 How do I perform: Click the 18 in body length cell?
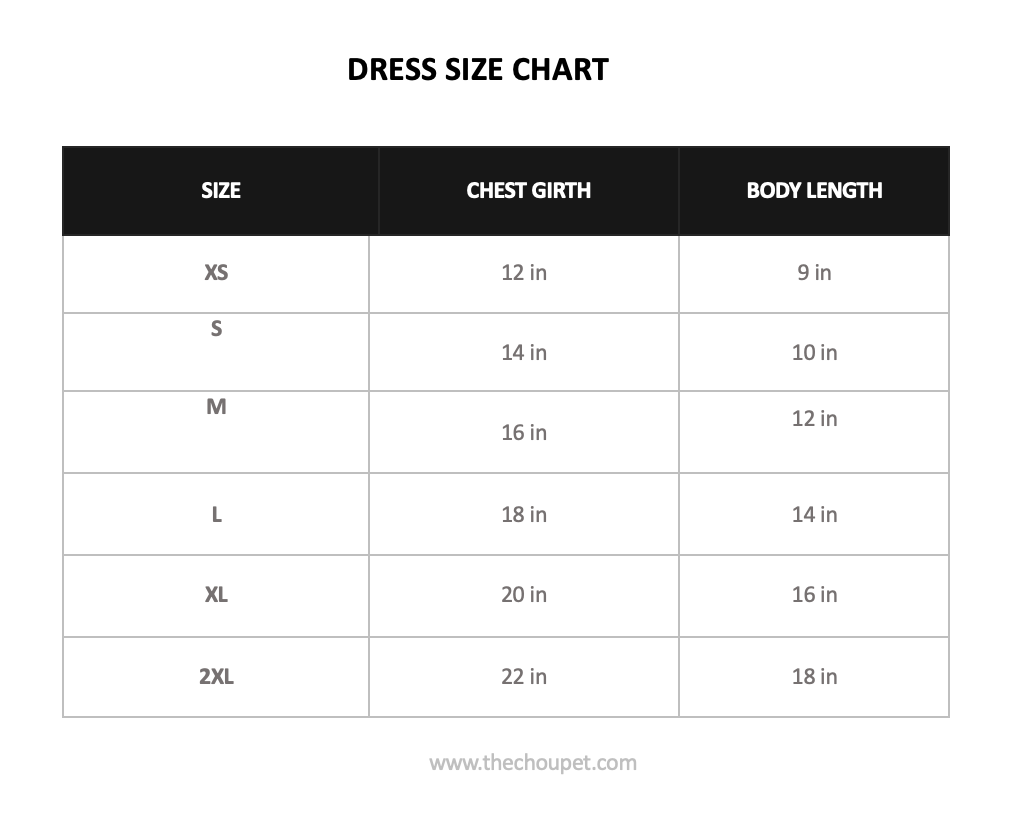coord(814,677)
